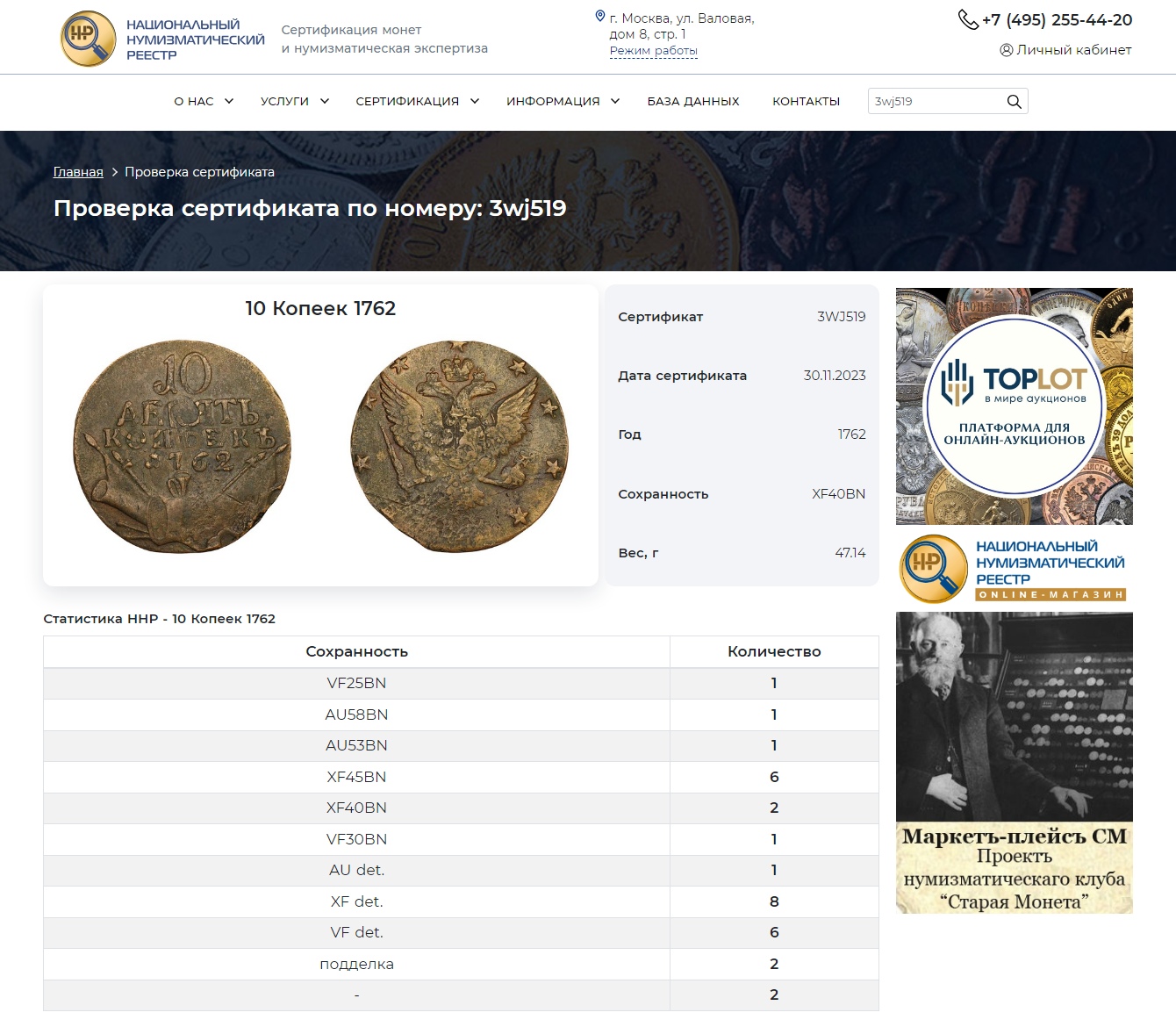Expand the ИНФОРМАЦИЯ dropdown menu

[563, 102]
